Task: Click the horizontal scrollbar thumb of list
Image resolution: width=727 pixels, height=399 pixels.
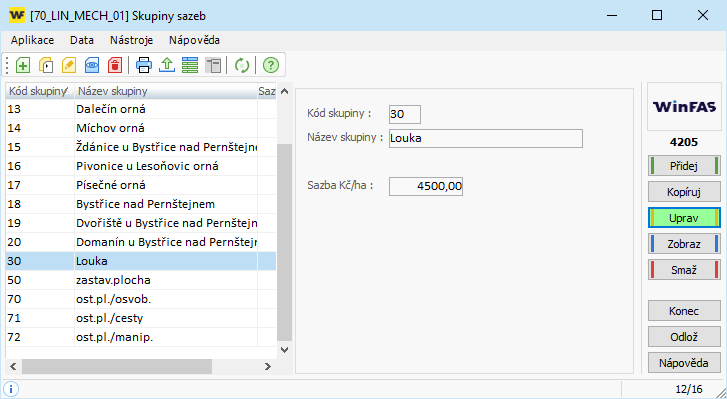Action: 117,367
